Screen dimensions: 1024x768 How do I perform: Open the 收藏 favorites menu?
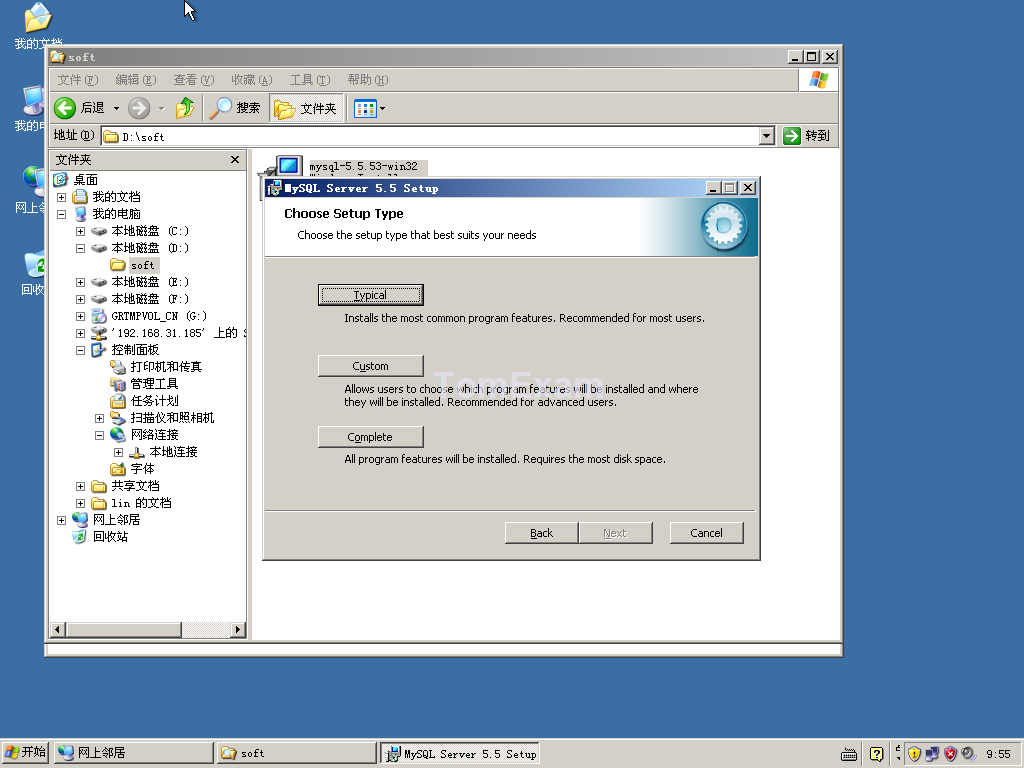click(x=251, y=80)
